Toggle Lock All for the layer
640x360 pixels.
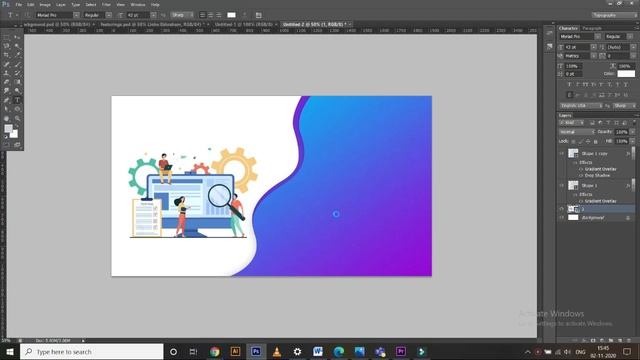[596, 141]
